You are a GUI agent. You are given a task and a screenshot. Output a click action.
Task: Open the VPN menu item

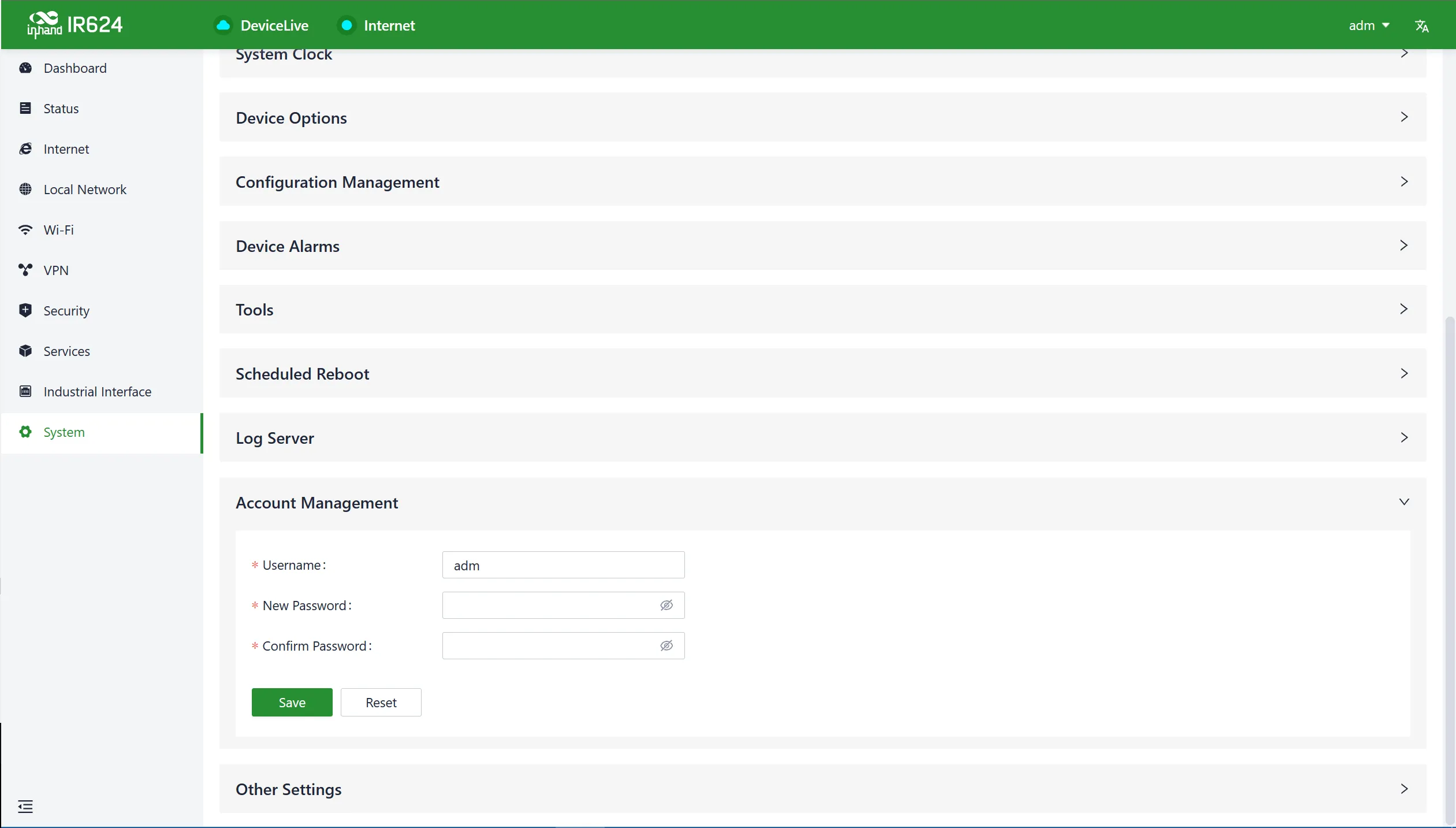[x=102, y=270]
